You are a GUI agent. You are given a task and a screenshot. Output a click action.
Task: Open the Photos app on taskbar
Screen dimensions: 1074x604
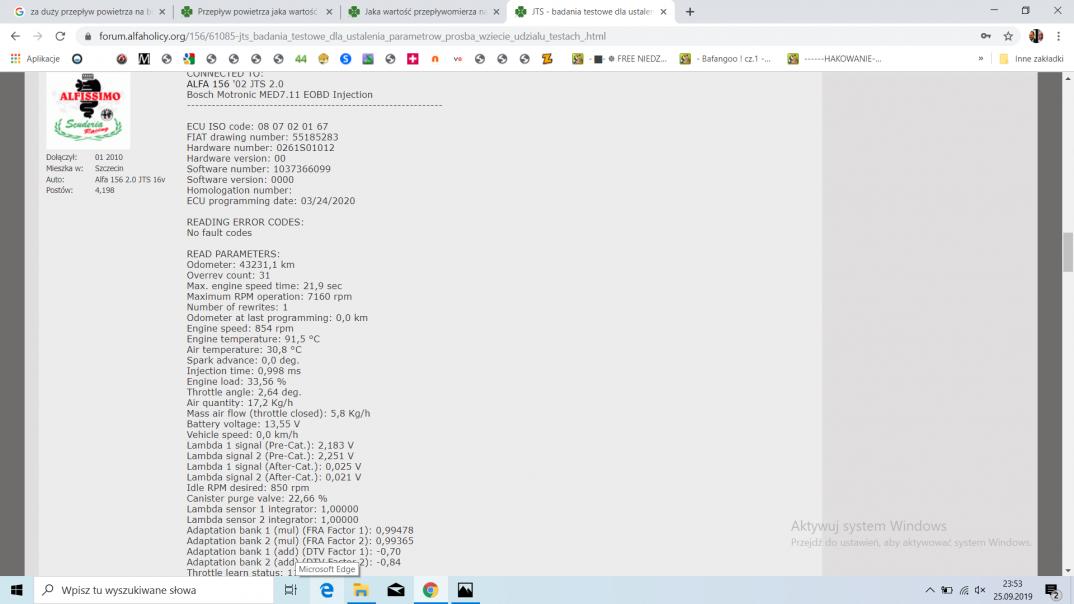click(465, 590)
